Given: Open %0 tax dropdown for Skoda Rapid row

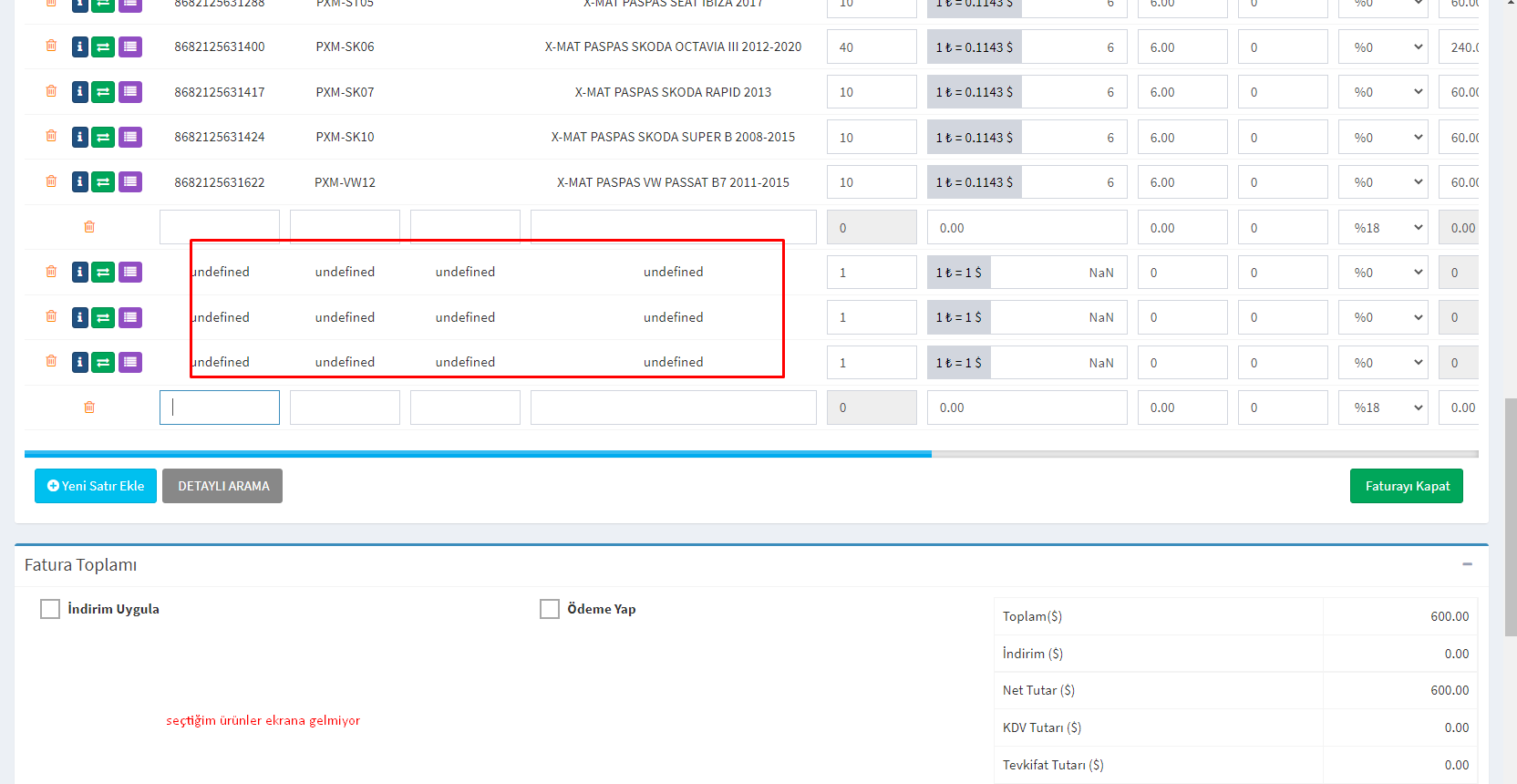Looking at the screenshot, I should [1383, 92].
